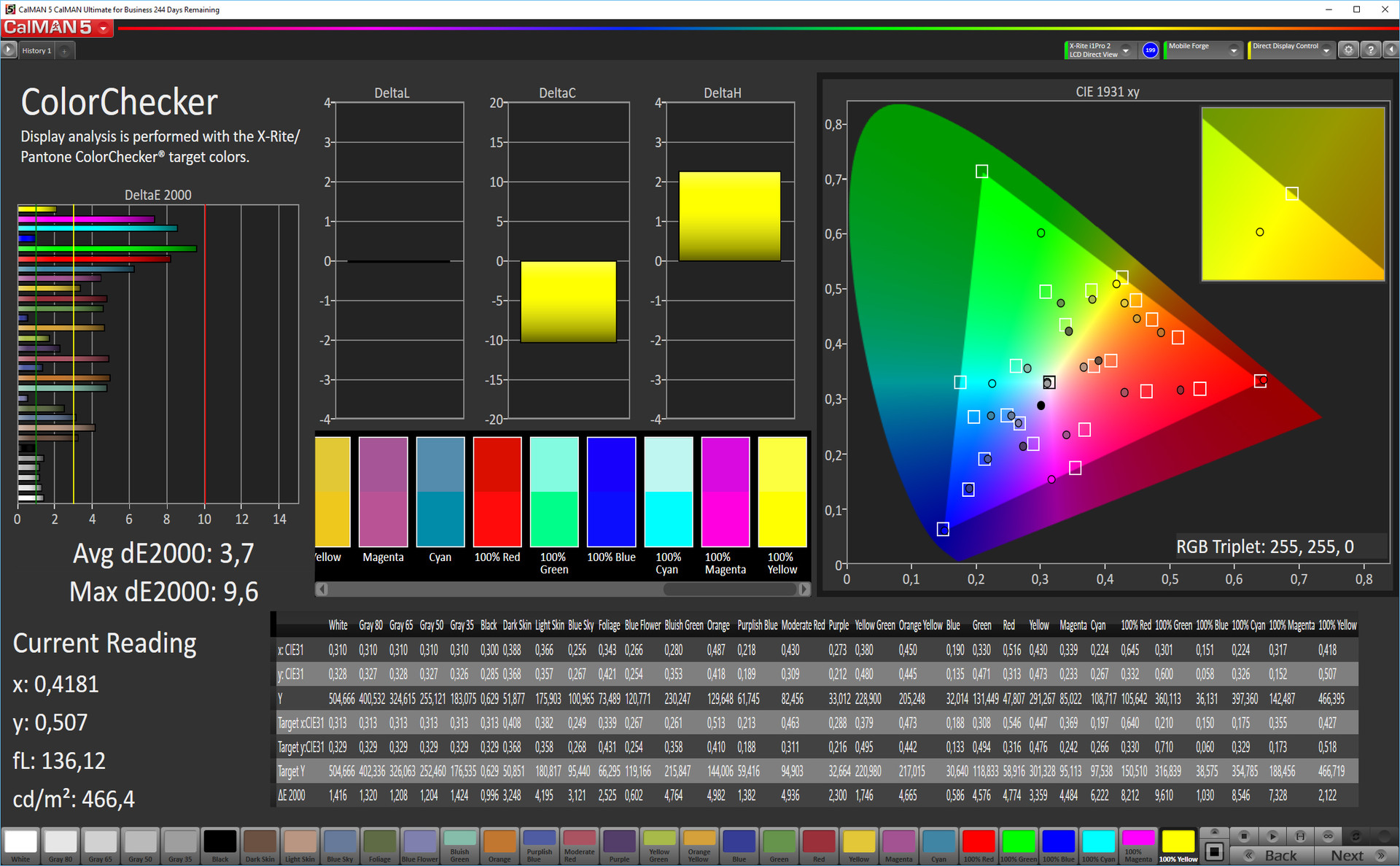Select the Foliage swatch at bottom

380,846
